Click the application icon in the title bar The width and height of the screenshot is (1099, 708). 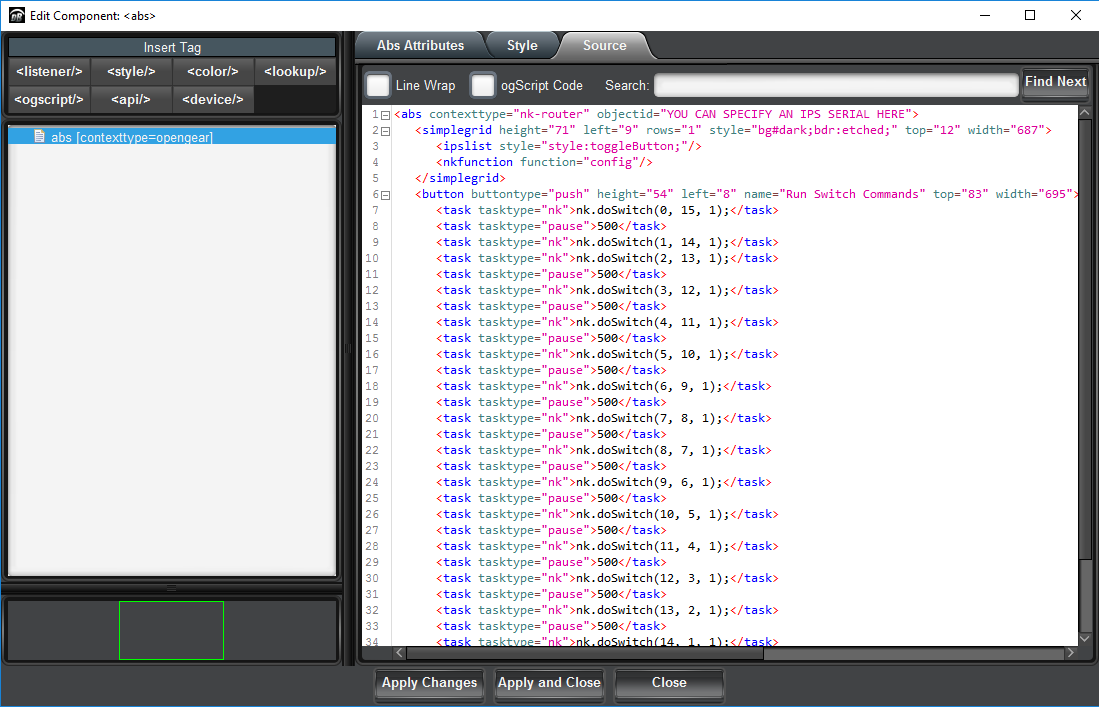pyautogui.click(x=16, y=15)
